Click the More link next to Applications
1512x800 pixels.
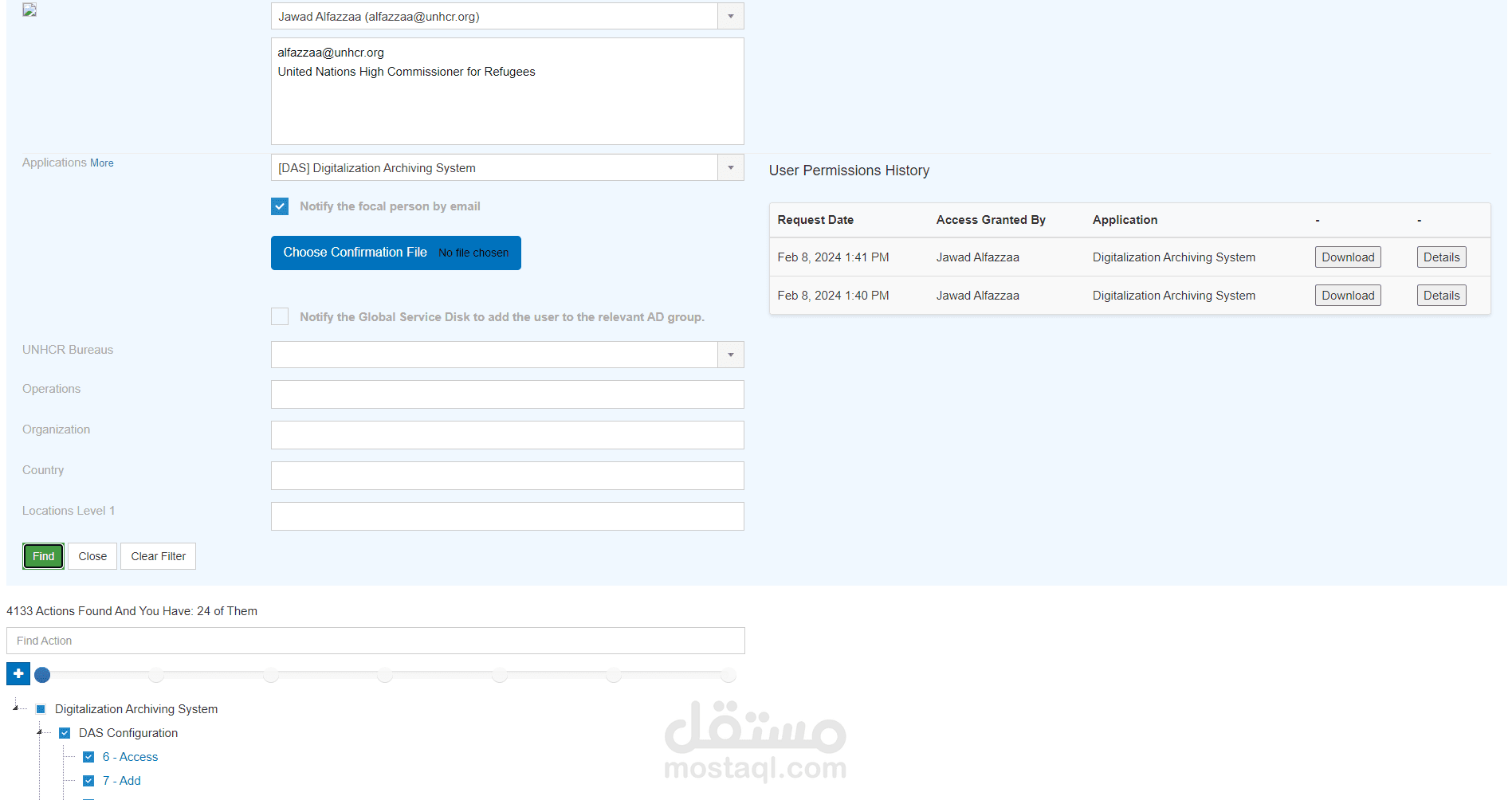click(102, 163)
